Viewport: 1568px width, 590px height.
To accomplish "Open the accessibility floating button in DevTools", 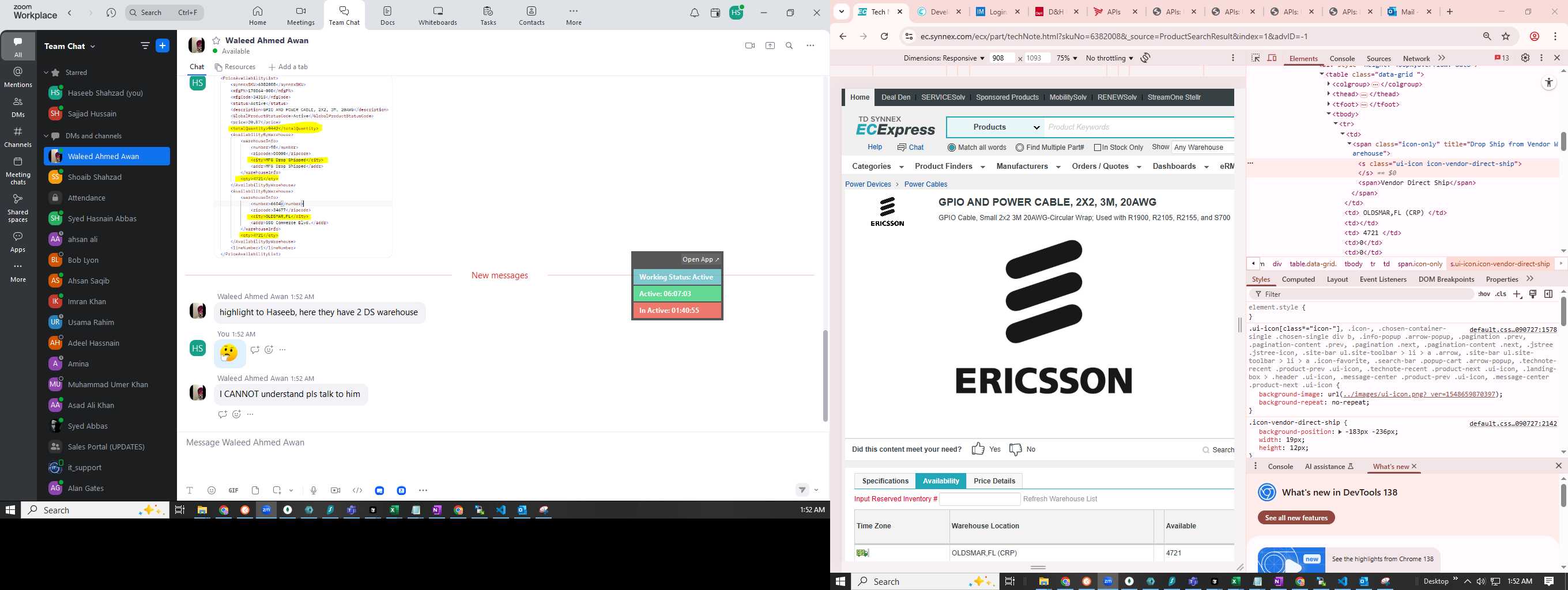I will point(1548,84).
